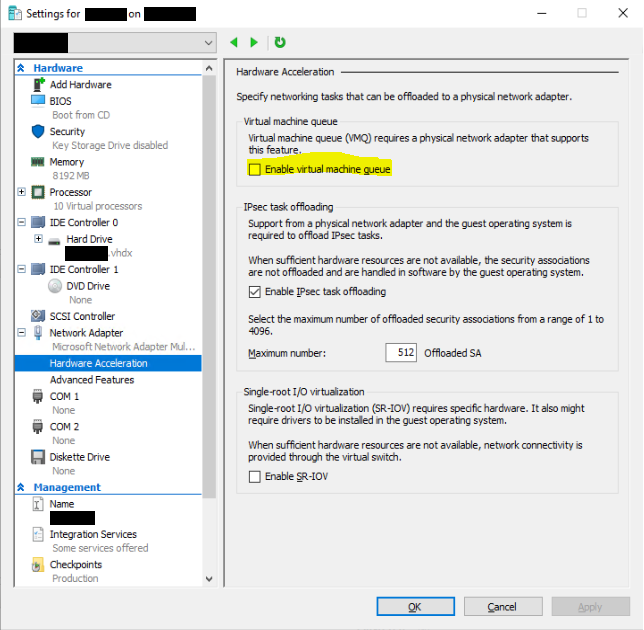This screenshot has width=644, height=630.
Task: Click the 'Boot from CD' text
Action: pos(81,115)
